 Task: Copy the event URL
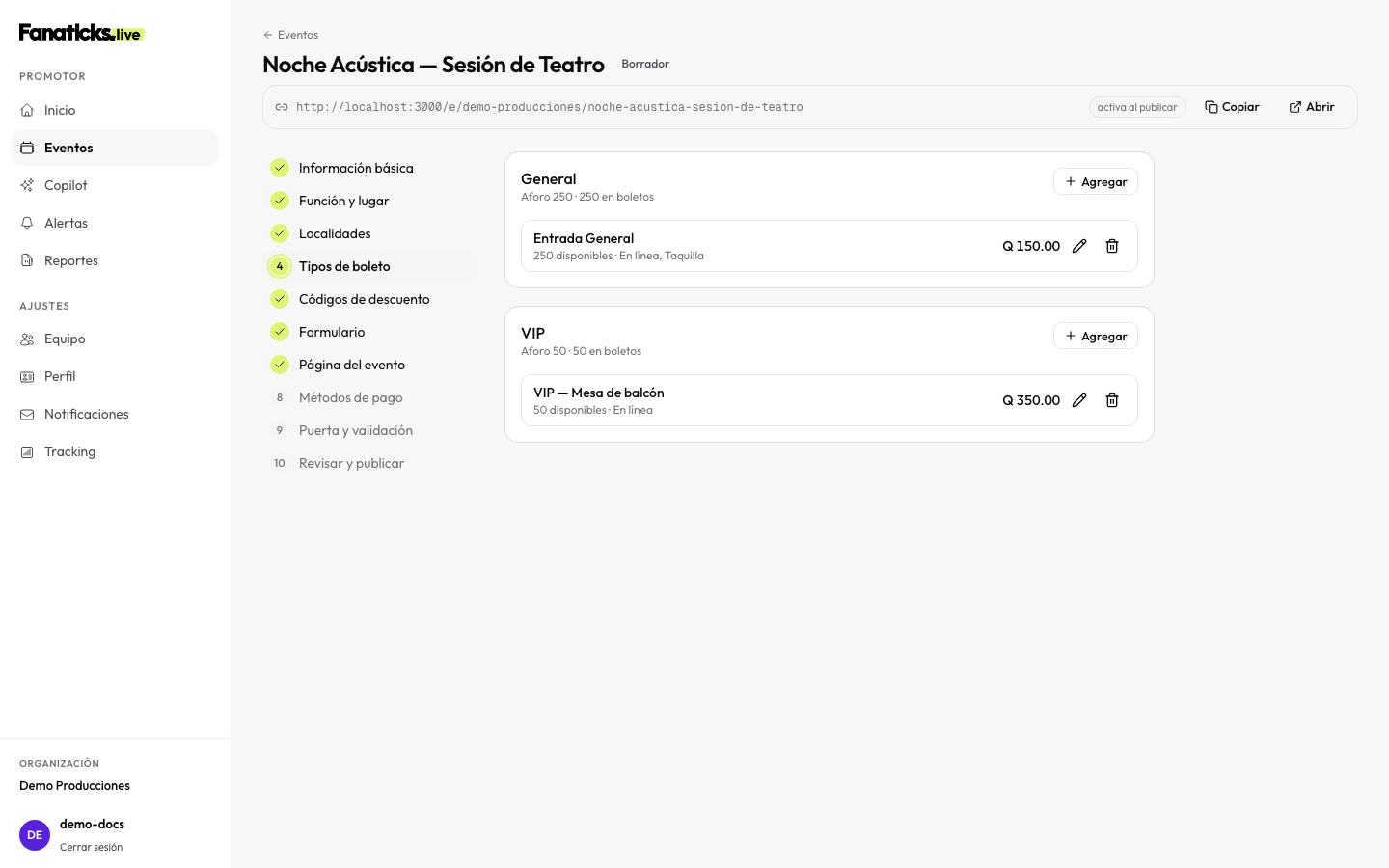(1232, 107)
